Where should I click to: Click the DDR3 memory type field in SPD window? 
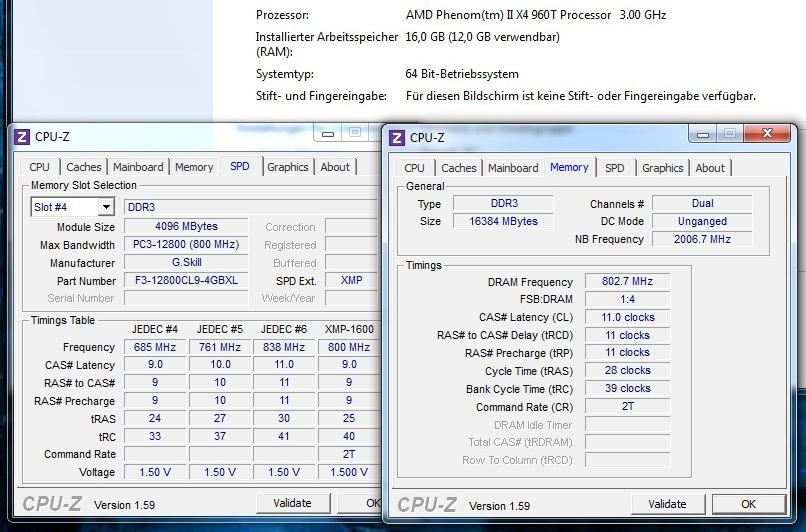coord(251,207)
